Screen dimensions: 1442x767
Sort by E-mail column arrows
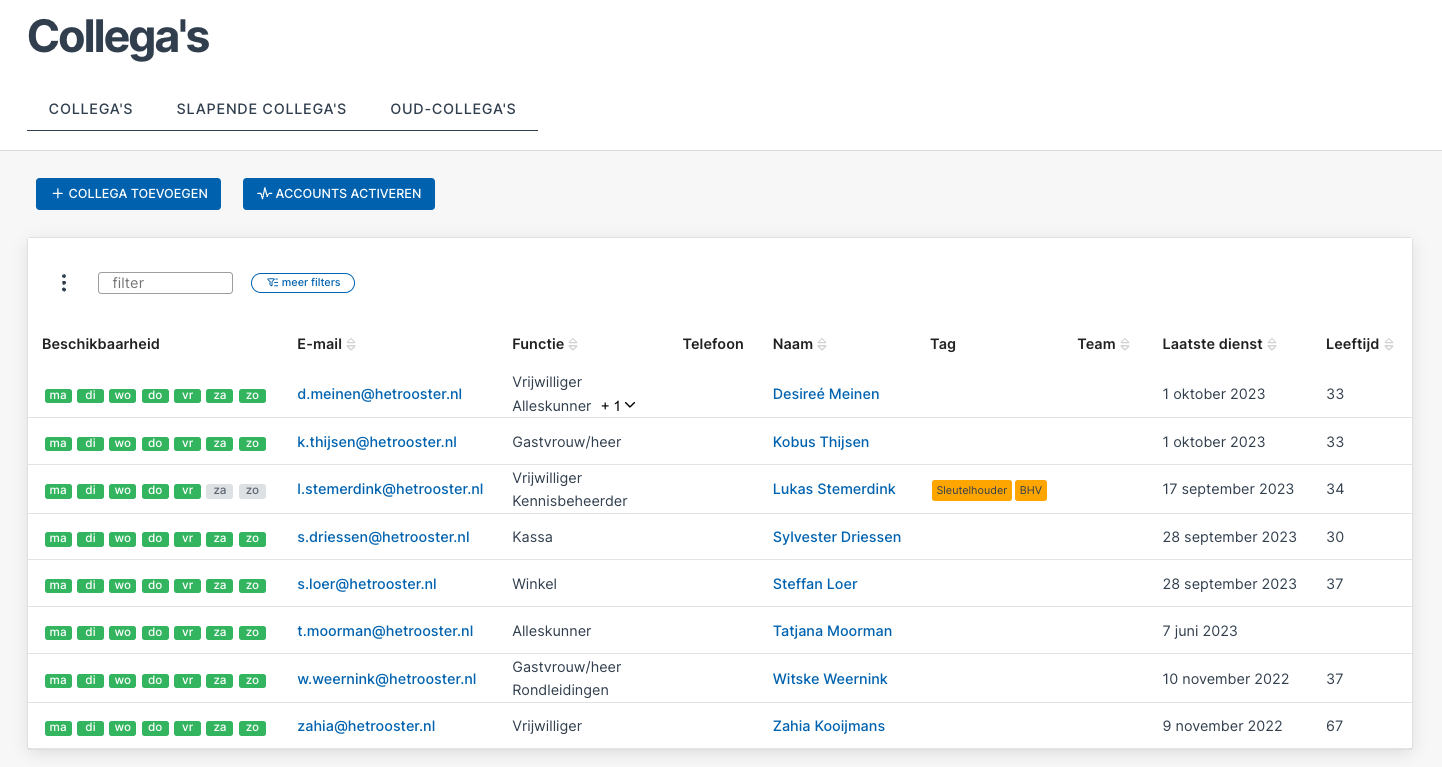coord(351,344)
